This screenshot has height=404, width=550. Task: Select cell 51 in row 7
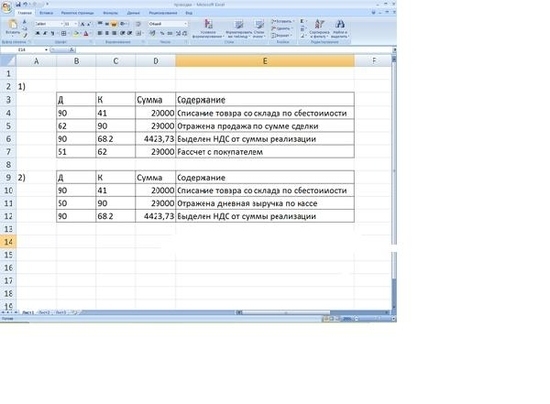(76, 152)
